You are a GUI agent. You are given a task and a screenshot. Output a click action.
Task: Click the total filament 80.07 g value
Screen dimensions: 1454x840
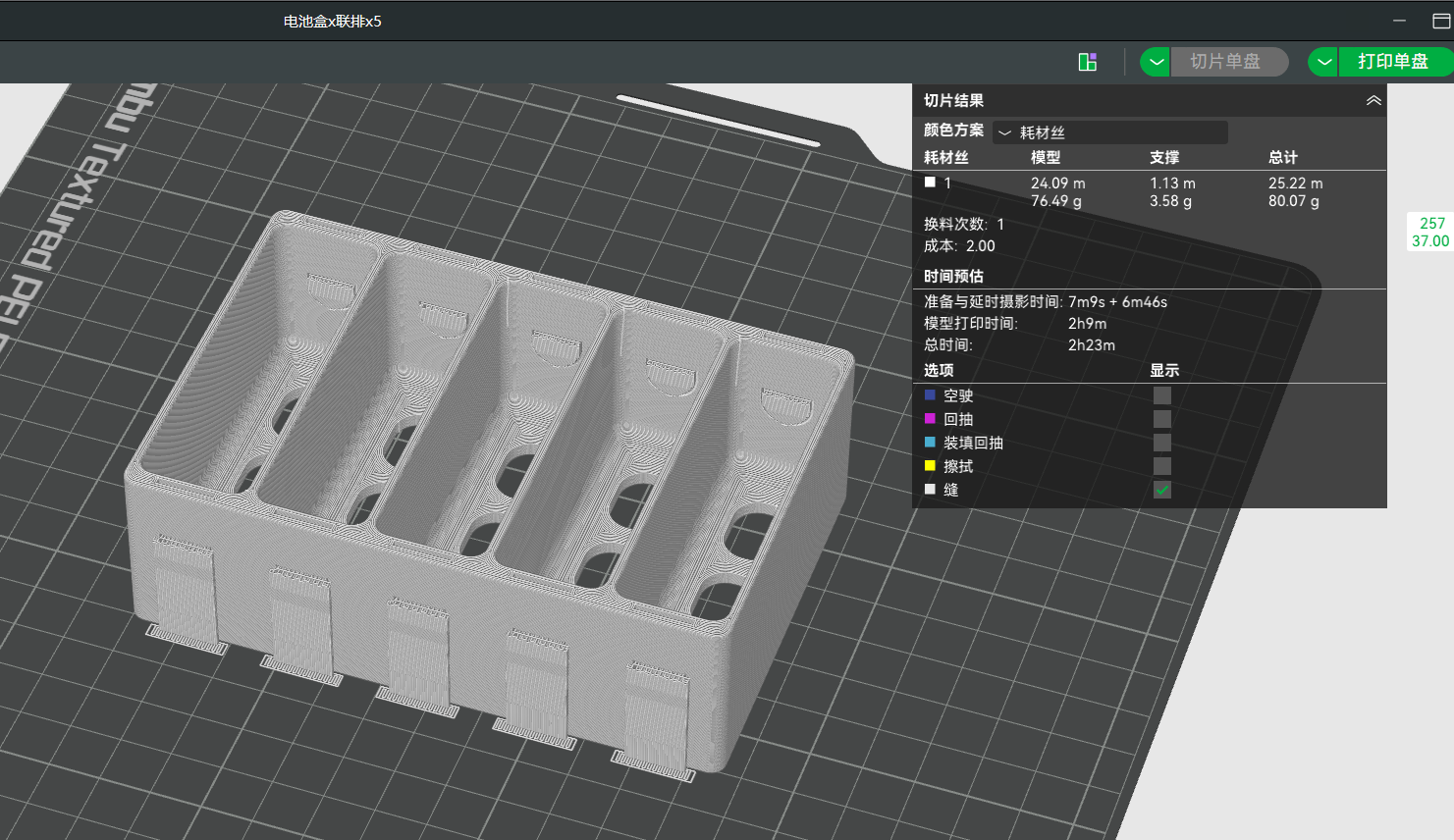tap(1294, 201)
